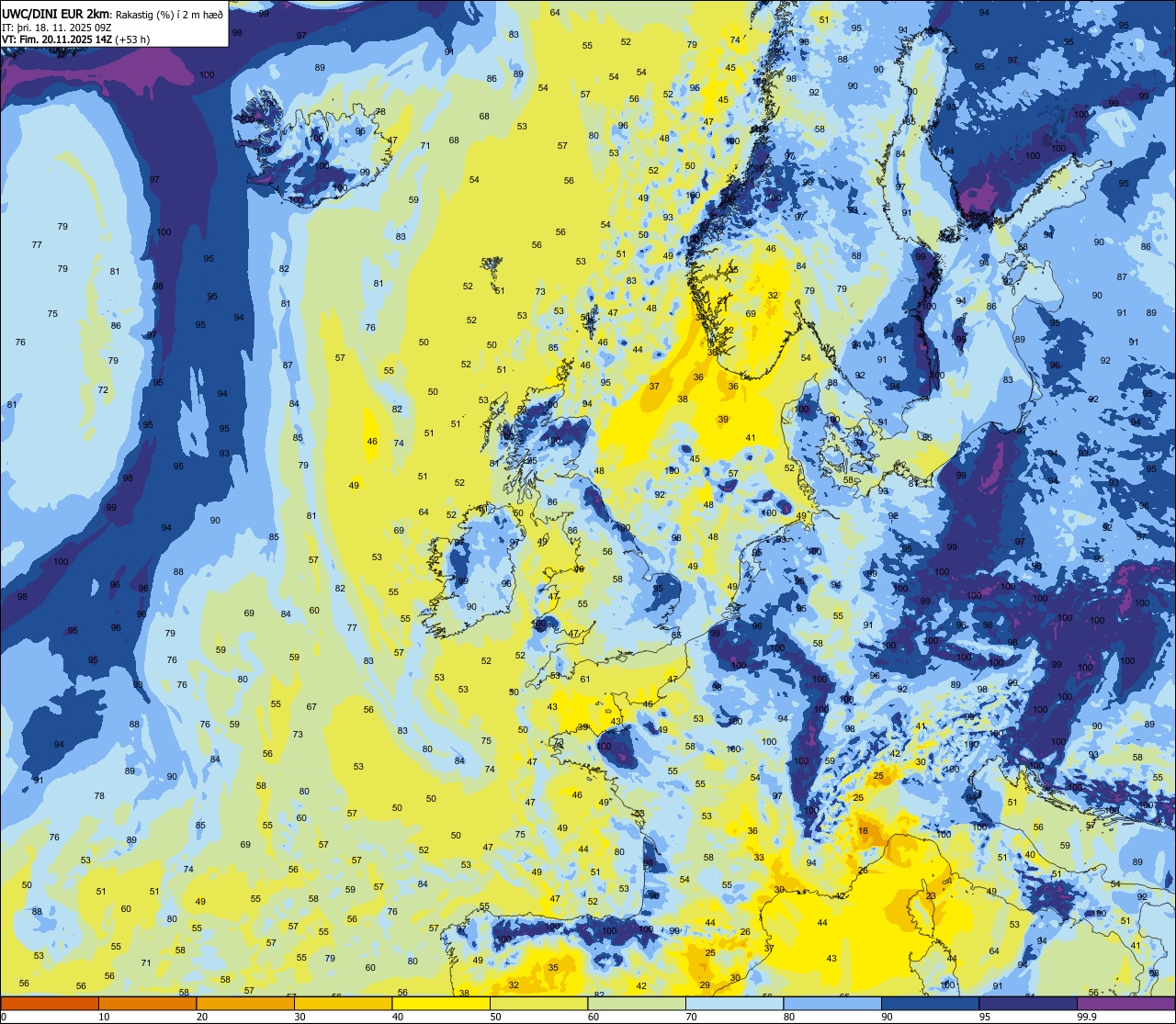The width and height of the screenshot is (1176, 1024).
Task: Click the humidity value 29 on the map
Action: pyautogui.click(x=705, y=985)
